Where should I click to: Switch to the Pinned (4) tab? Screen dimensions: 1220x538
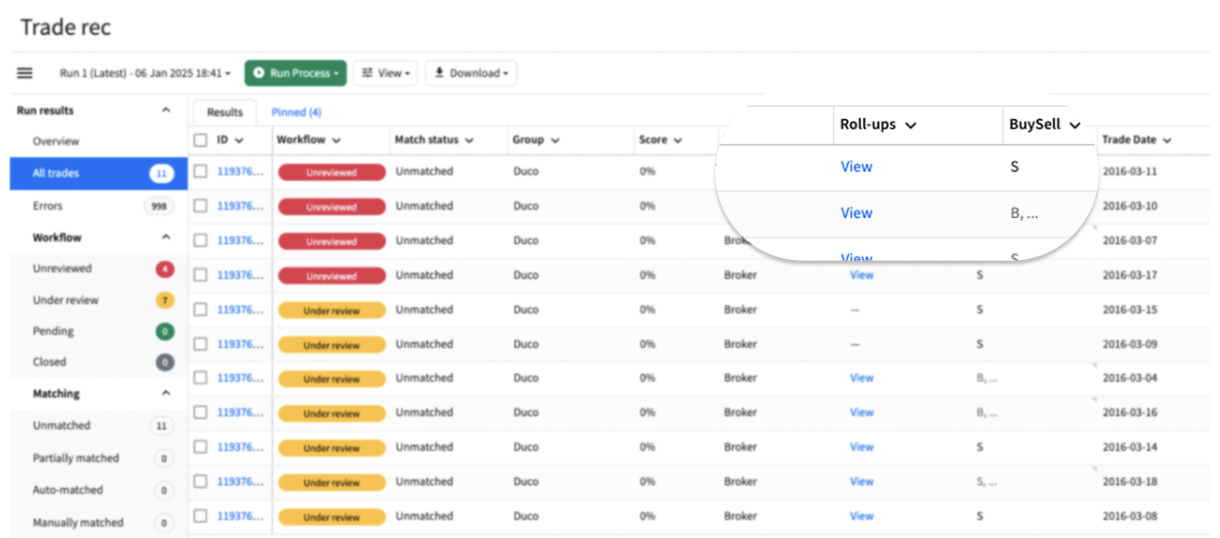click(x=296, y=113)
